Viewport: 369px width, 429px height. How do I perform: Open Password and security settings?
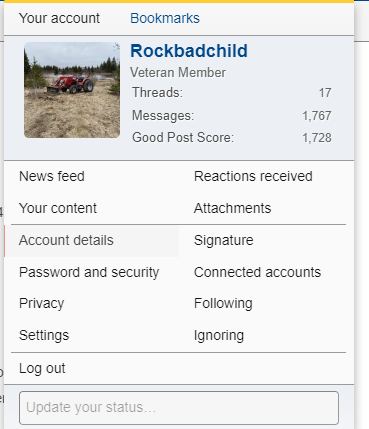click(x=89, y=272)
